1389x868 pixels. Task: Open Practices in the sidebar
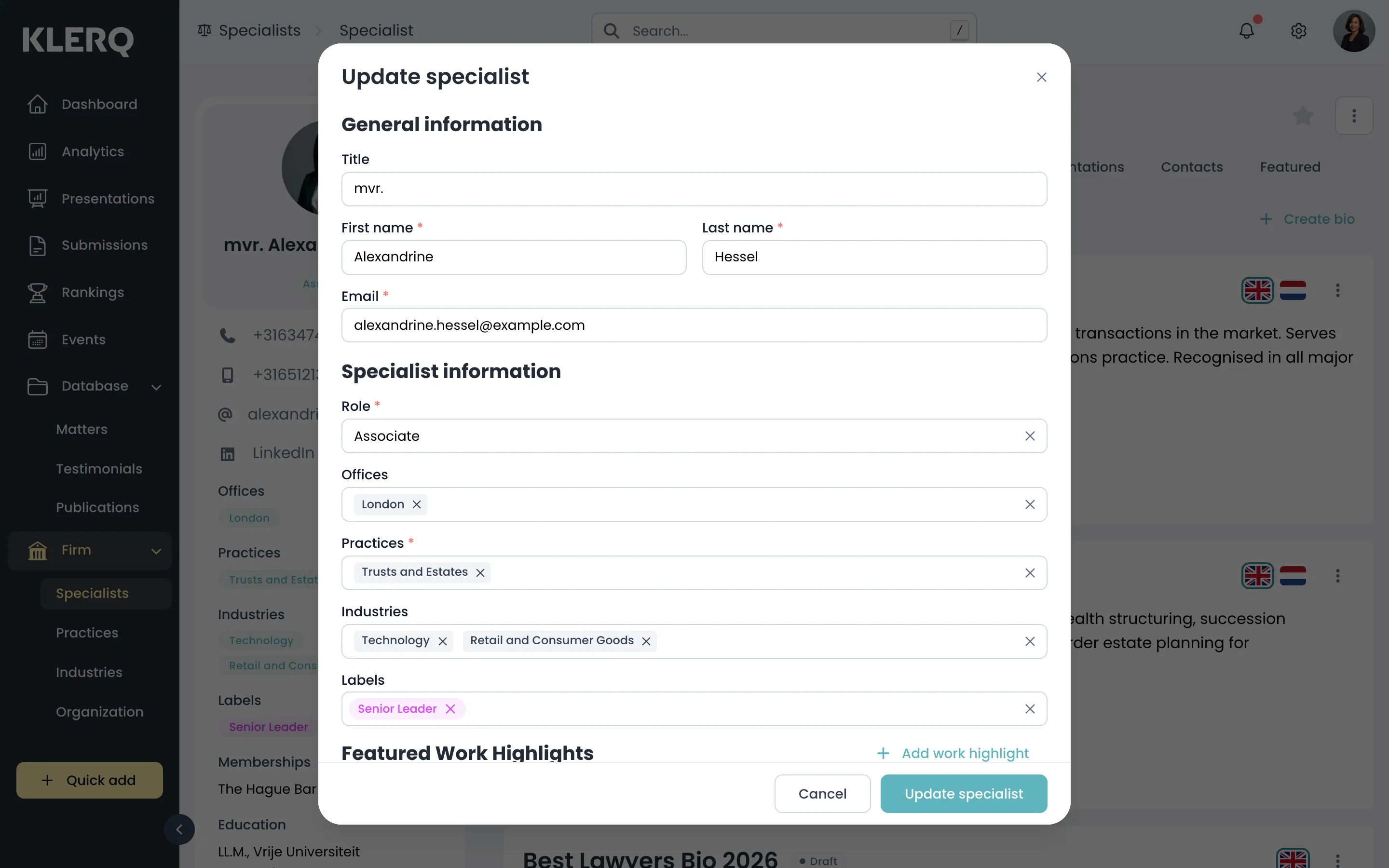87,633
